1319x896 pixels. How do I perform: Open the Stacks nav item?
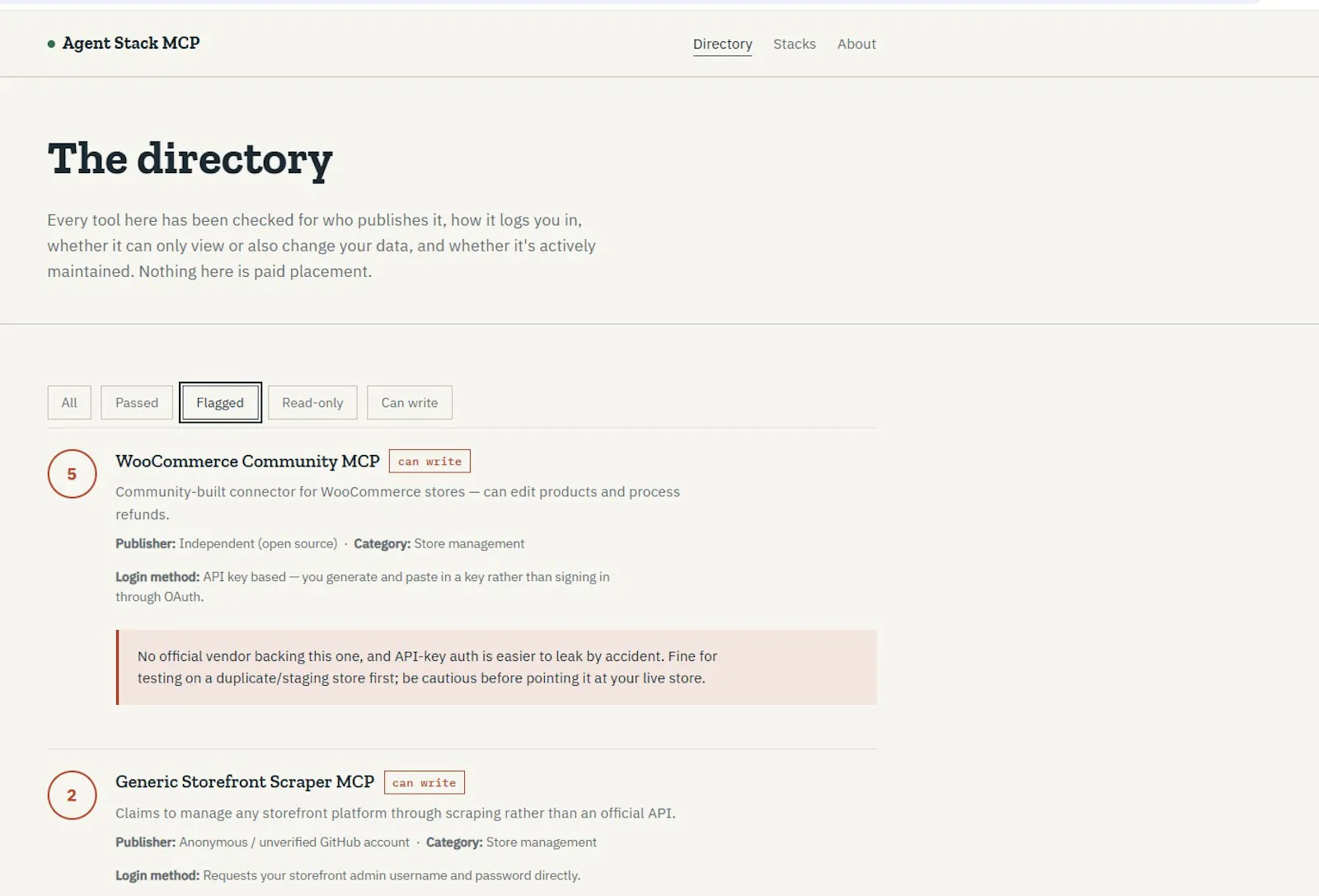click(x=794, y=44)
